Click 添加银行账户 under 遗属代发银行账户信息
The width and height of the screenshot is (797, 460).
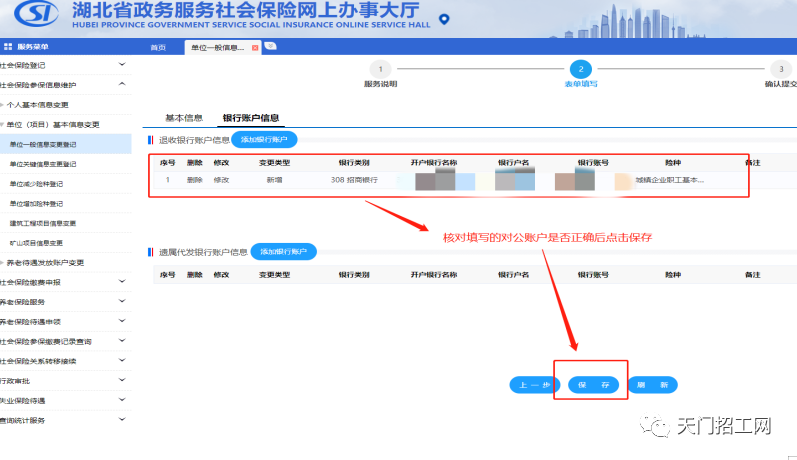click(283, 251)
